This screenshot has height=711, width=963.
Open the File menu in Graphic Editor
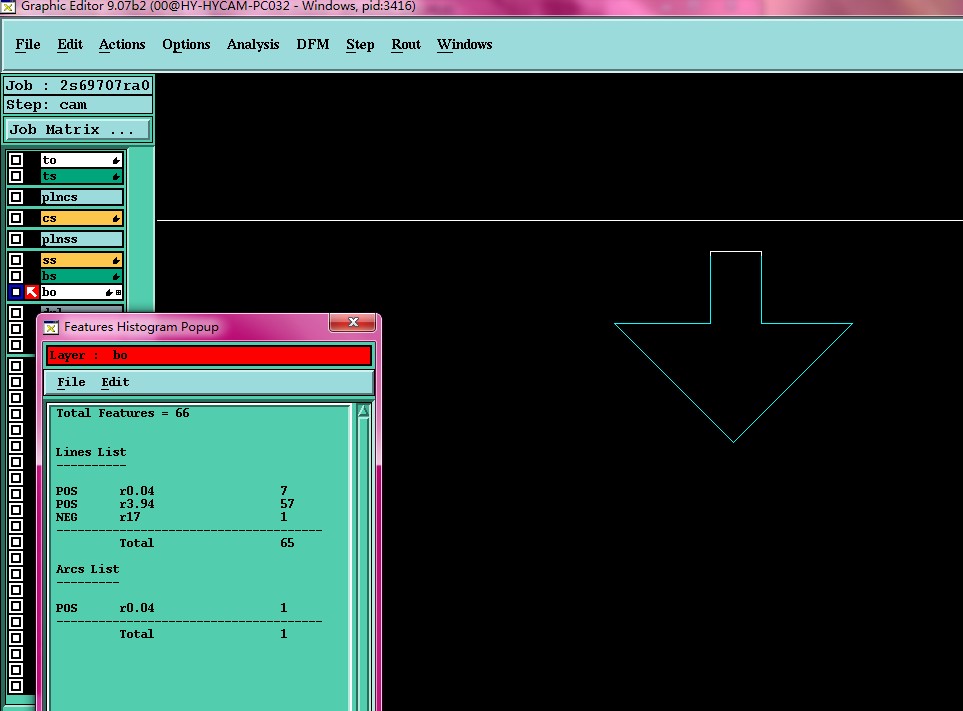pos(28,45)
